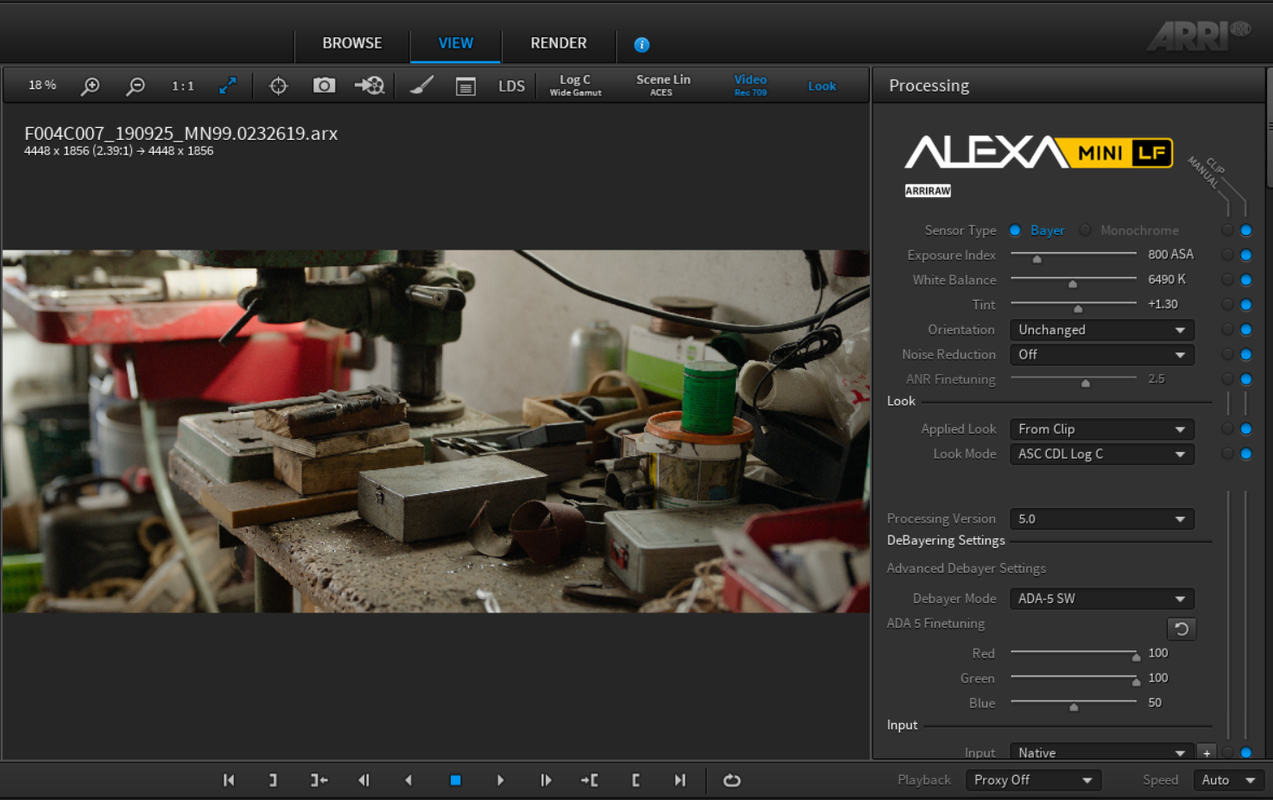The width and height of the screenshot is (1273, 800).
Task: Click the Blue finetuning slider
Action: click(1073, 703)
